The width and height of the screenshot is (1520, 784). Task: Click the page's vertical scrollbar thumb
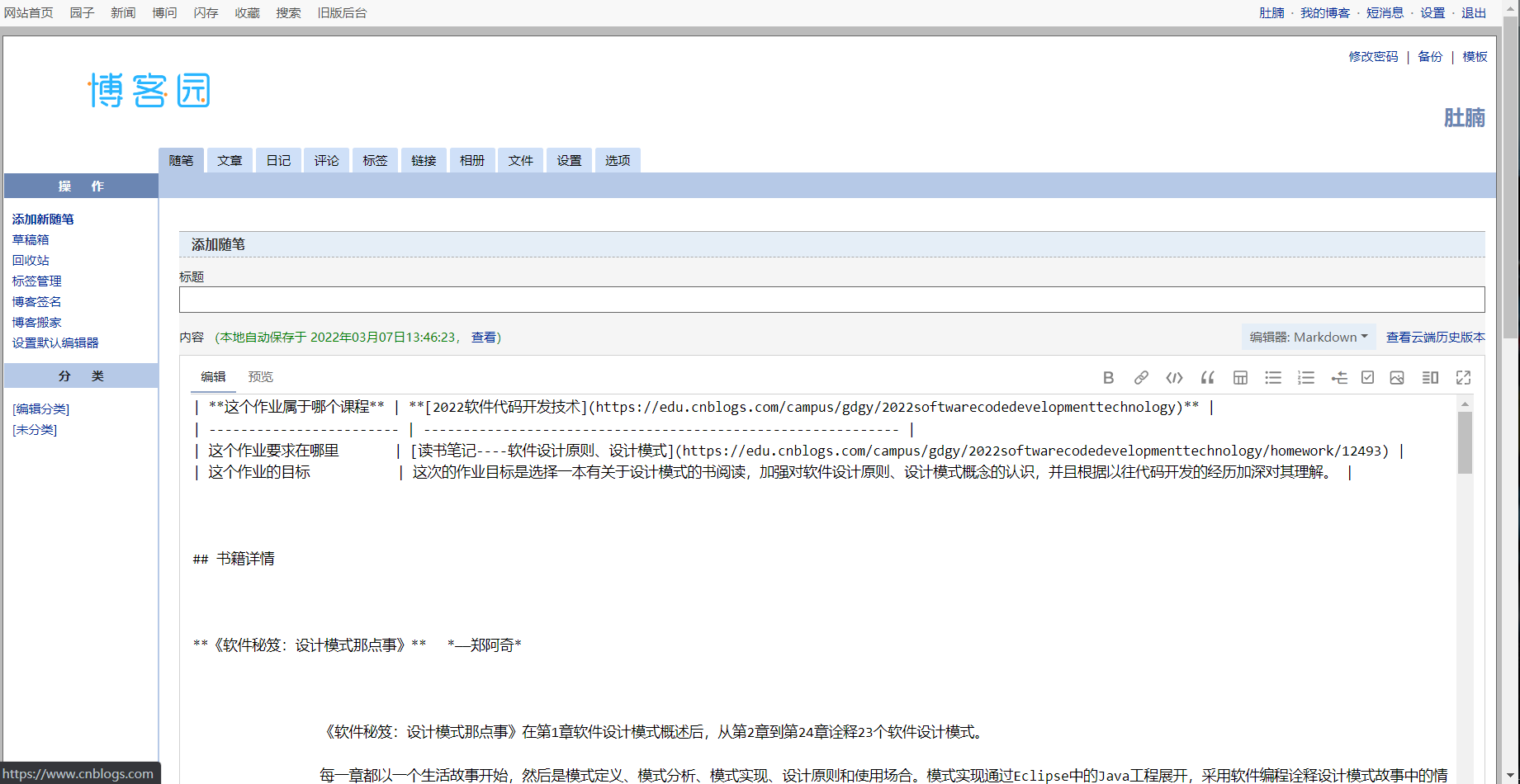[1510, 177]
